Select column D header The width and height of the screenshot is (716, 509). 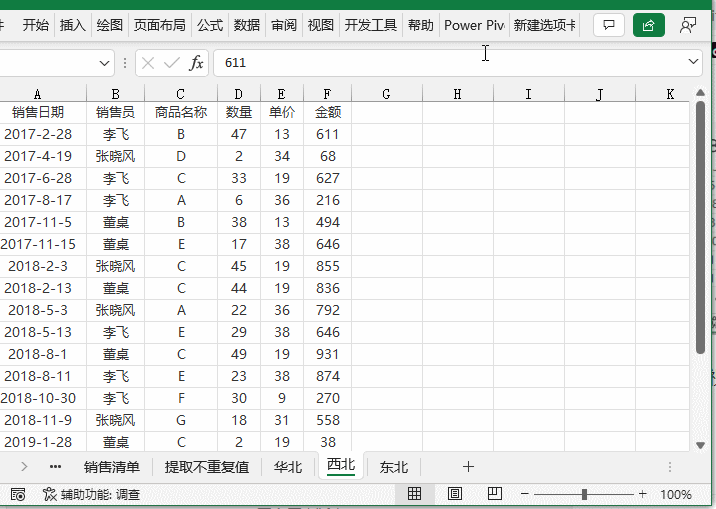click(239, 94)
